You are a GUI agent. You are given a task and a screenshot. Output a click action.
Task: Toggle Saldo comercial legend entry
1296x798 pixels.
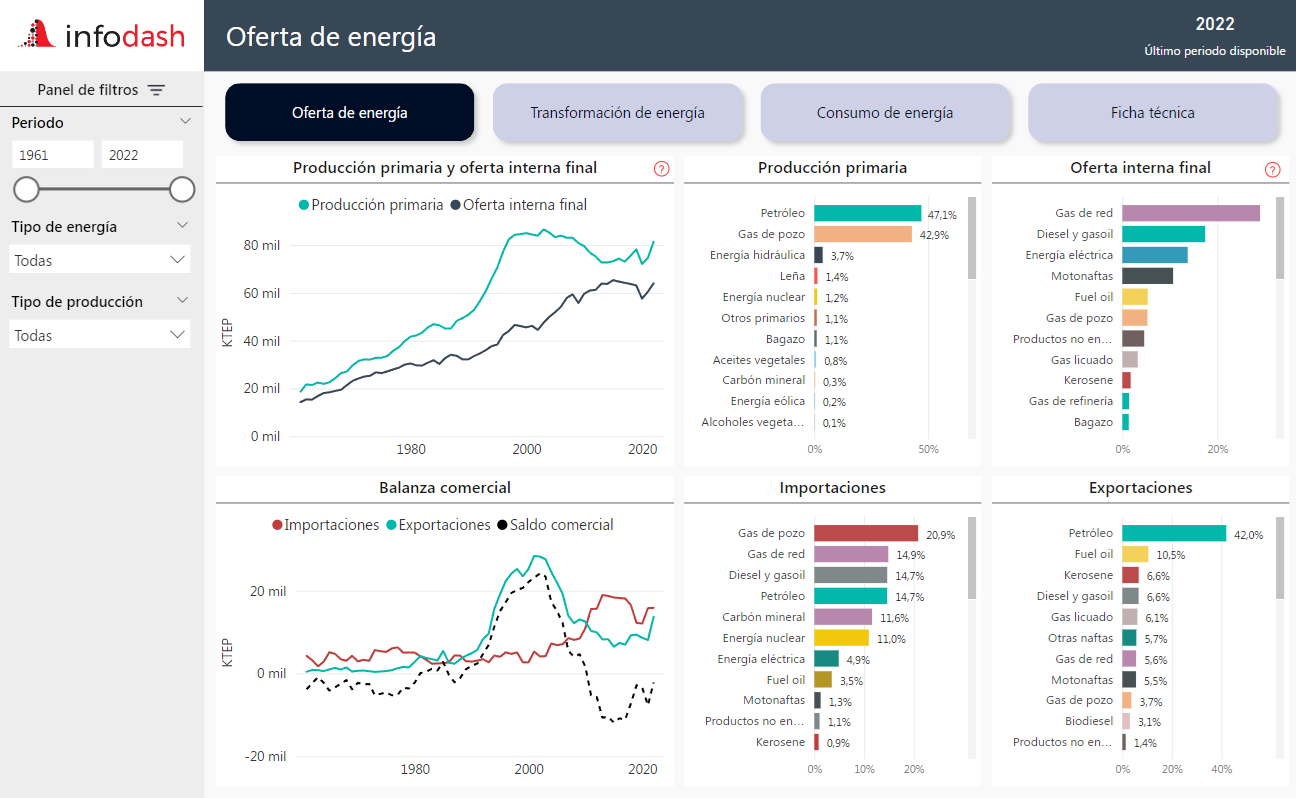click(x=555, y=525)
